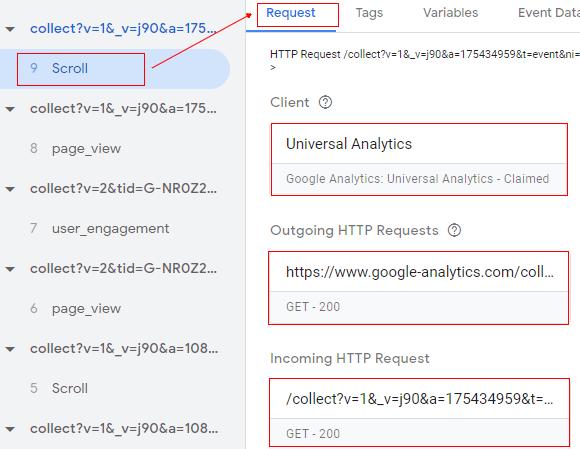
Task: Open the Client help question-mark icon
Action: click(x=325, y=102)
